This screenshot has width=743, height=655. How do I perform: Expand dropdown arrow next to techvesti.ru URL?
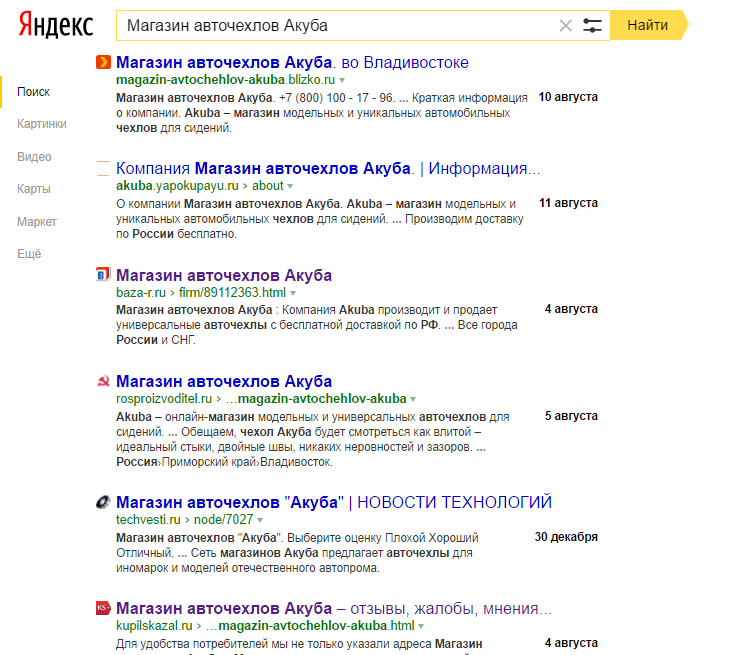tap(260, 520)
